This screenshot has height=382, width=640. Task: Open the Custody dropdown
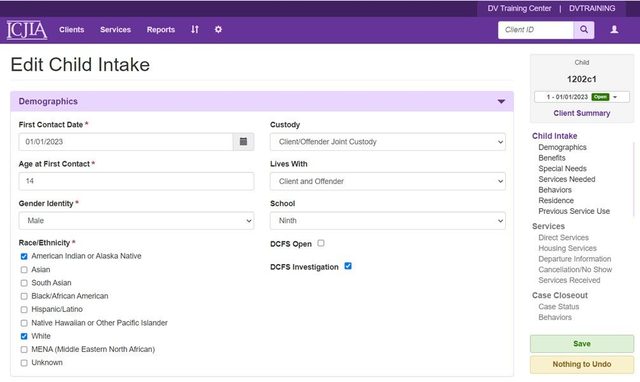(388, 142)
